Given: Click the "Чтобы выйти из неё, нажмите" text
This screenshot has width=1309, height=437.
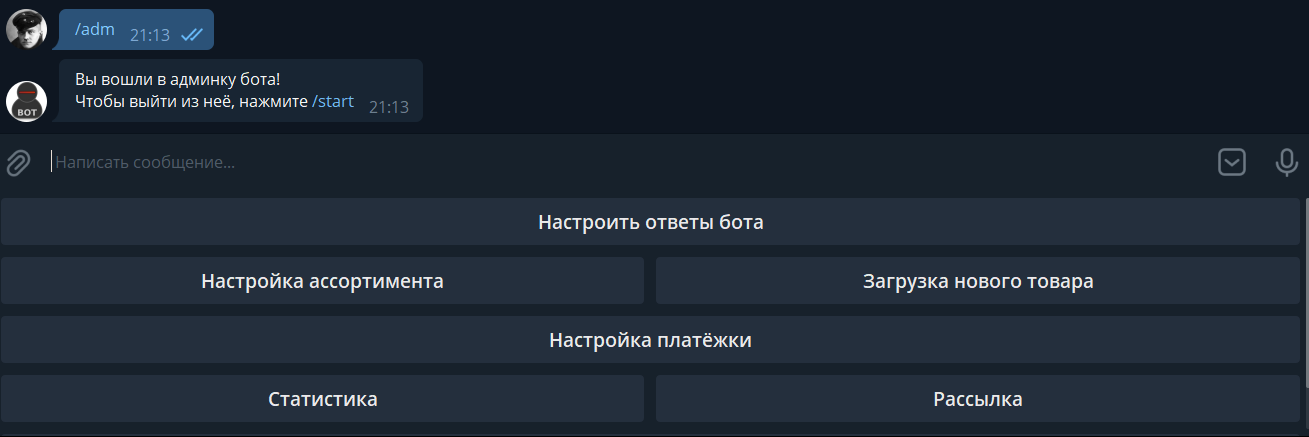Looking at the screenshot, I should point(191,101).
